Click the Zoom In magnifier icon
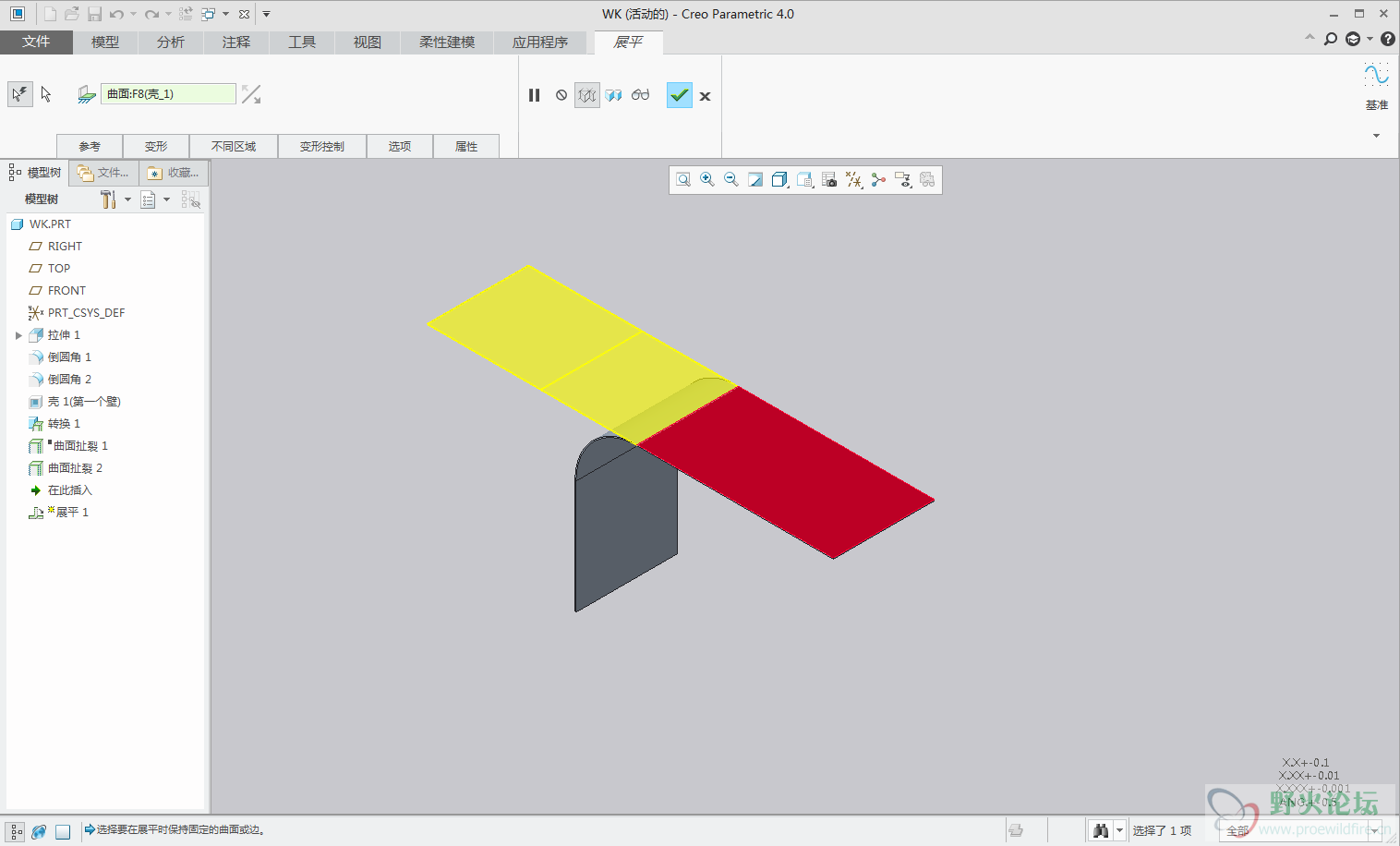 point(707,180)
